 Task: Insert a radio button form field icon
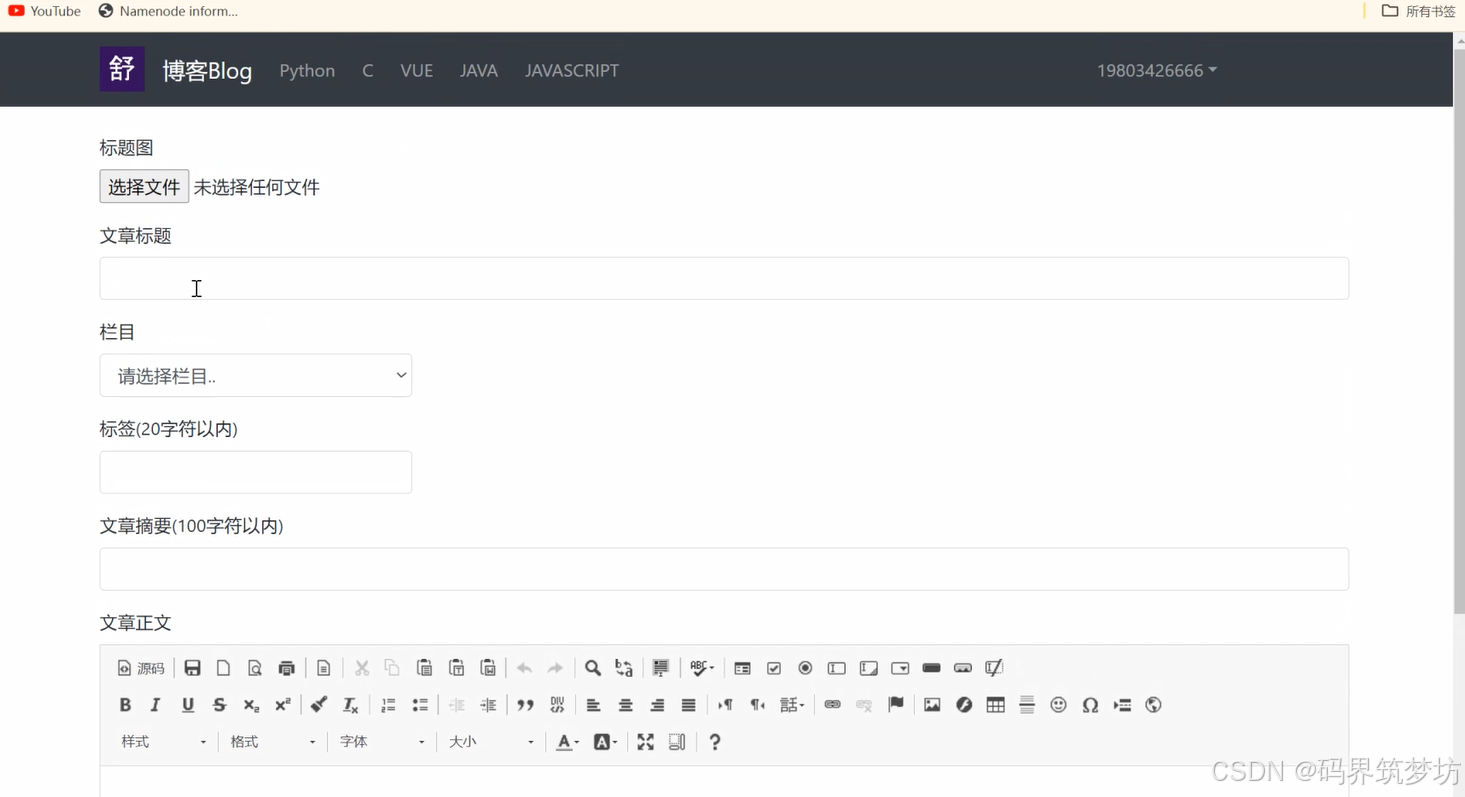tap(805, 668)
